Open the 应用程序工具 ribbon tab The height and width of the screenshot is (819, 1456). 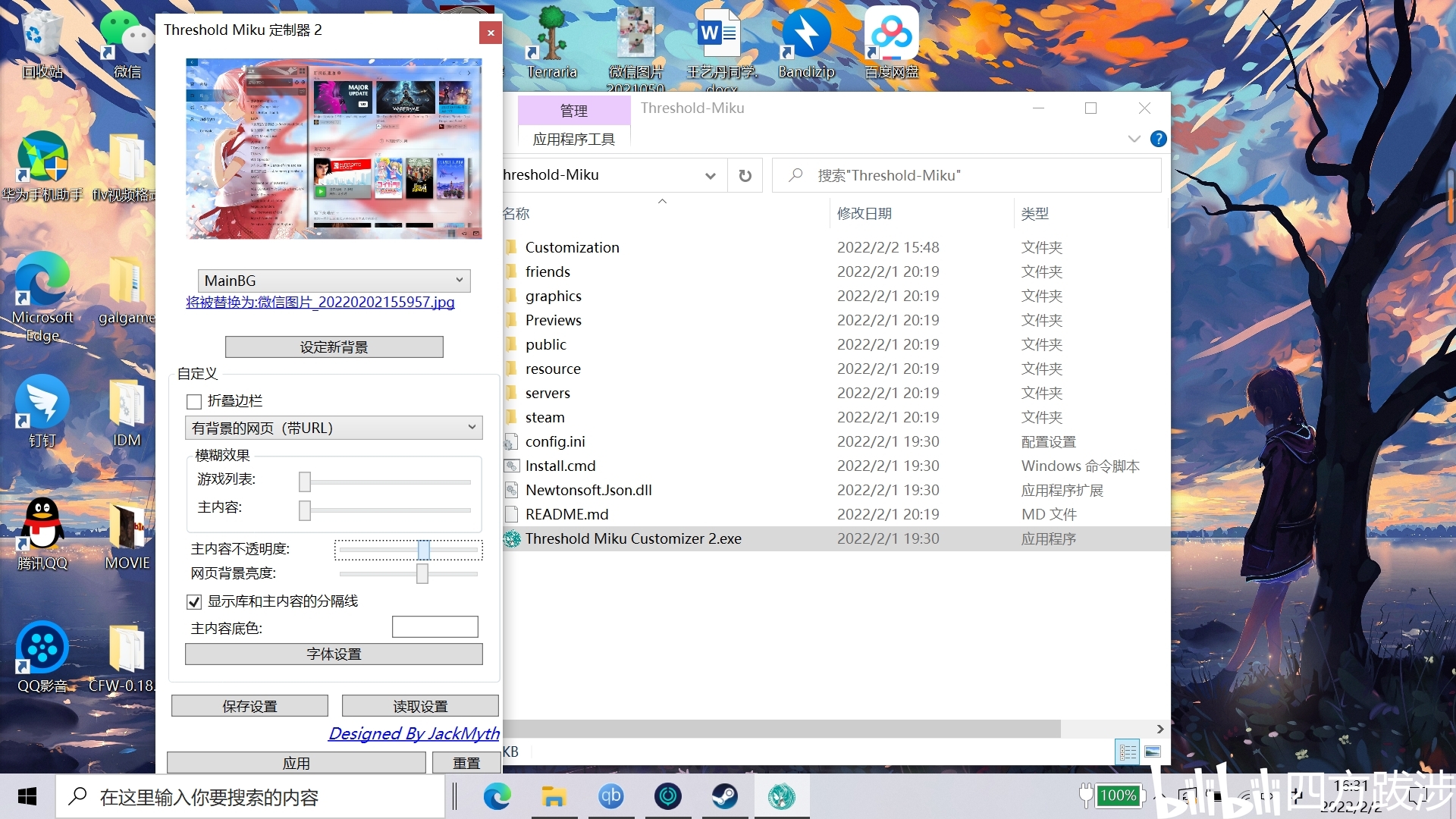573,140
